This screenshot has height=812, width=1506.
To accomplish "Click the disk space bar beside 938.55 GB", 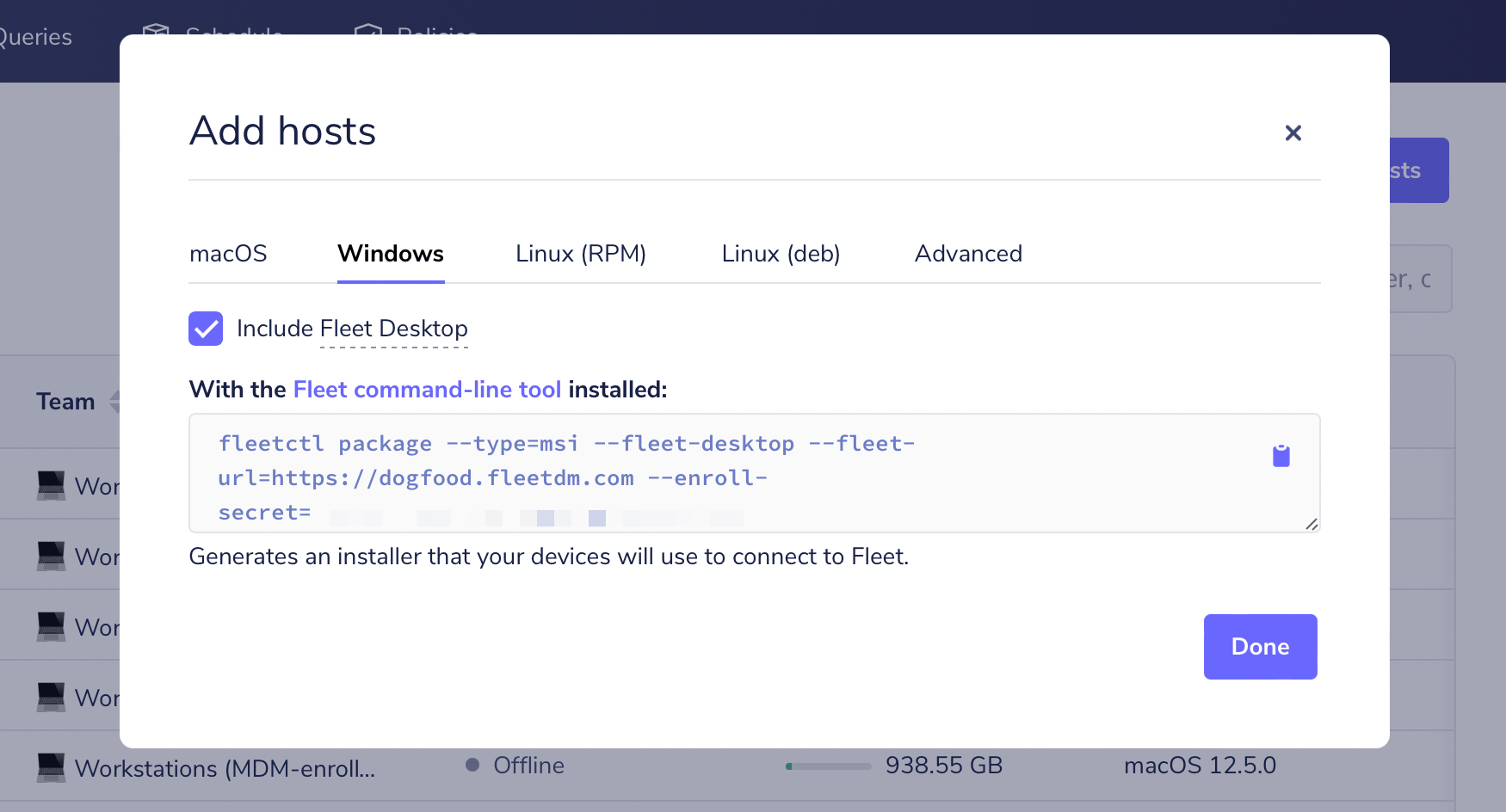I will pyautogui.click(x=828, y=766).
